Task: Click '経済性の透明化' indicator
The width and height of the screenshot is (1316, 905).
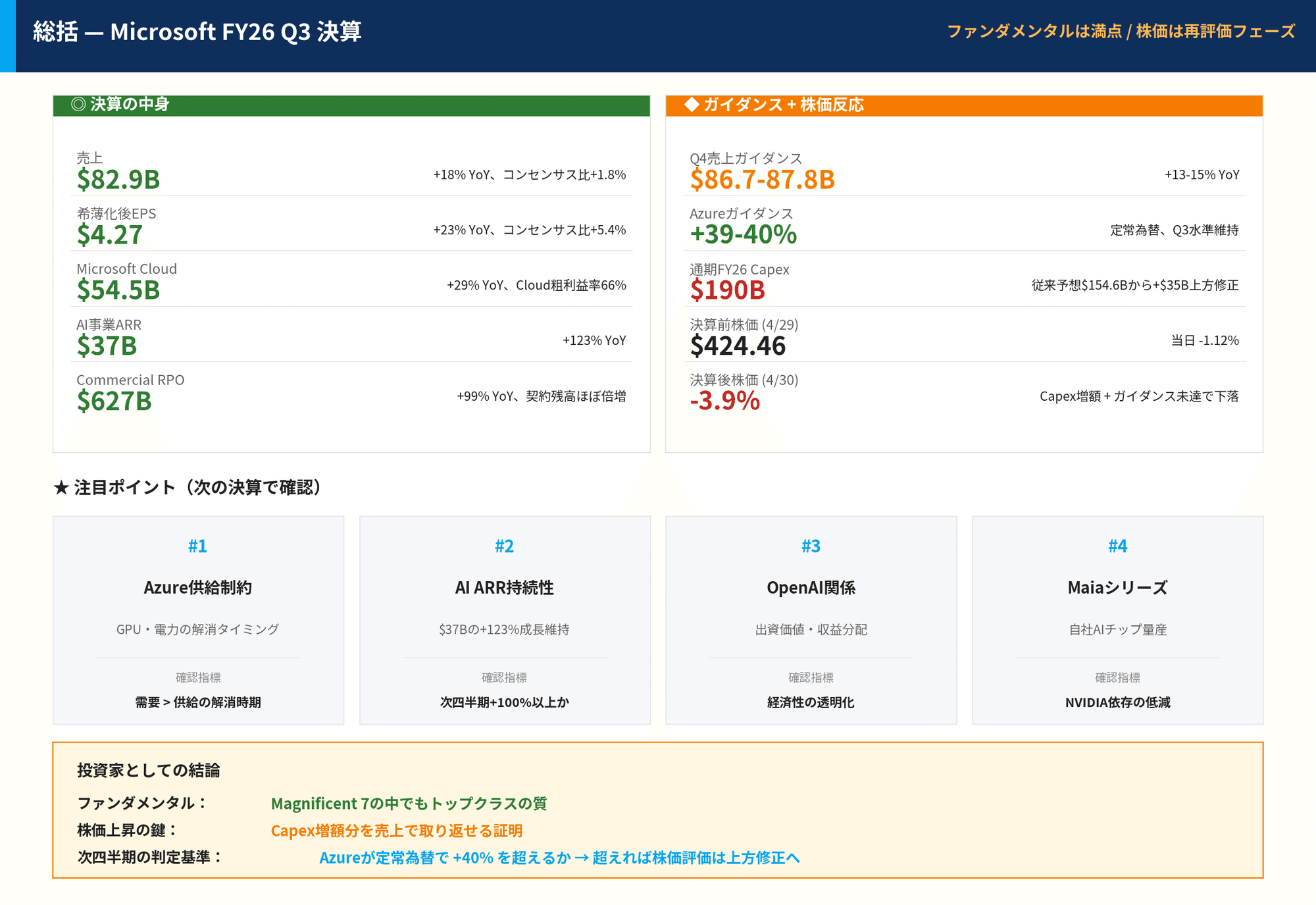Action: [811, 702]
